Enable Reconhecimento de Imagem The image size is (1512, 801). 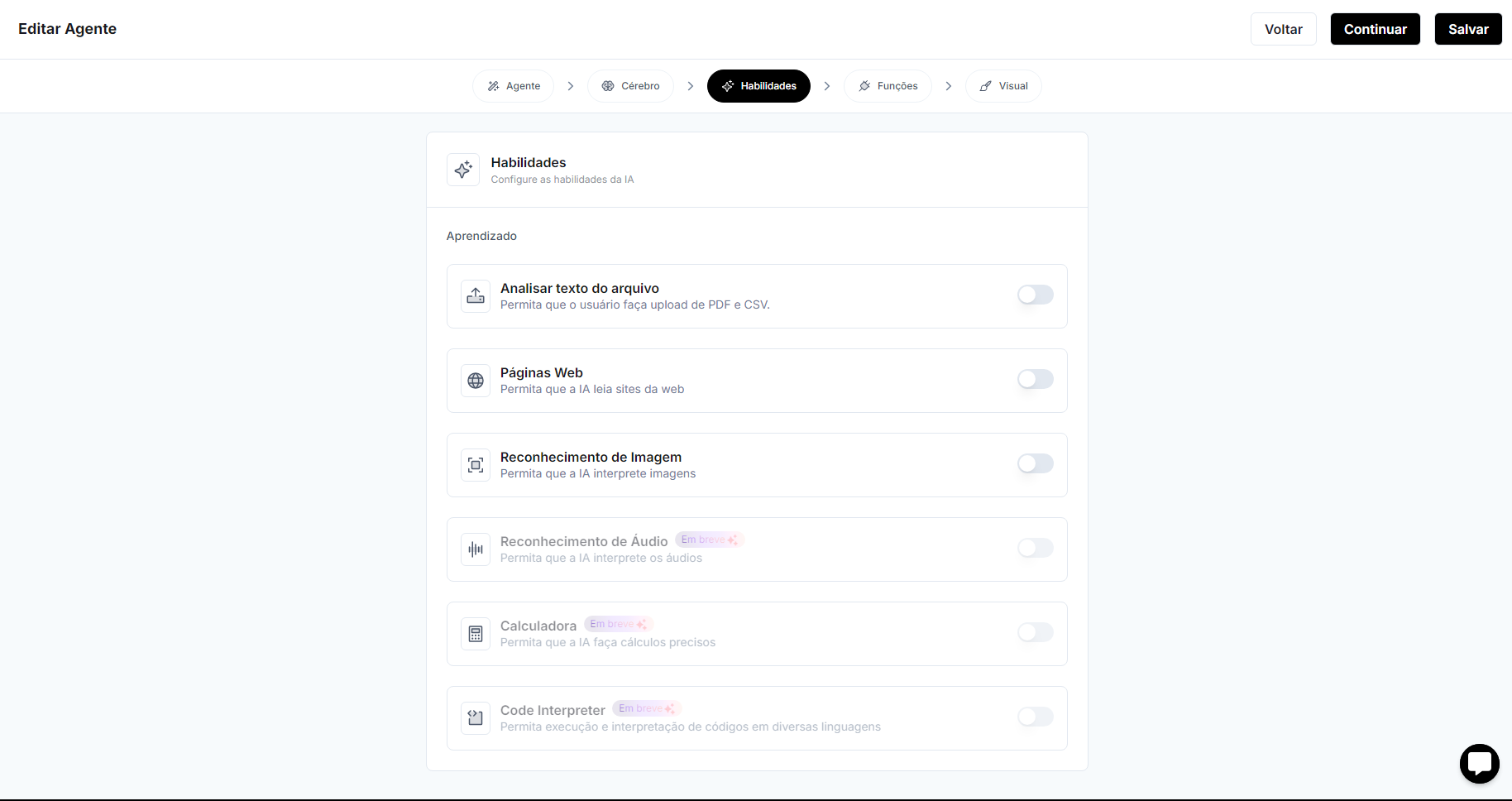tap(1035, 463)
